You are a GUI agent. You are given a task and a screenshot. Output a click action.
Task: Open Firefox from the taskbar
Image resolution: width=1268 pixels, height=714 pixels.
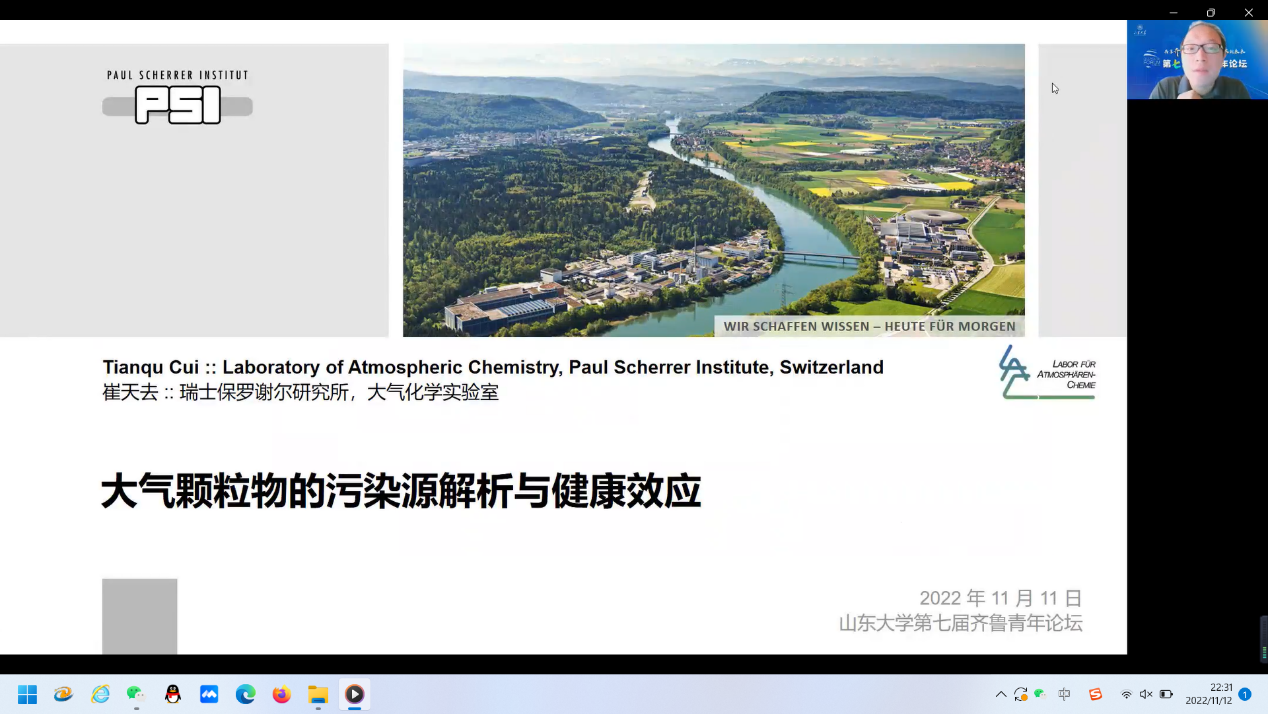coord(282,694)
